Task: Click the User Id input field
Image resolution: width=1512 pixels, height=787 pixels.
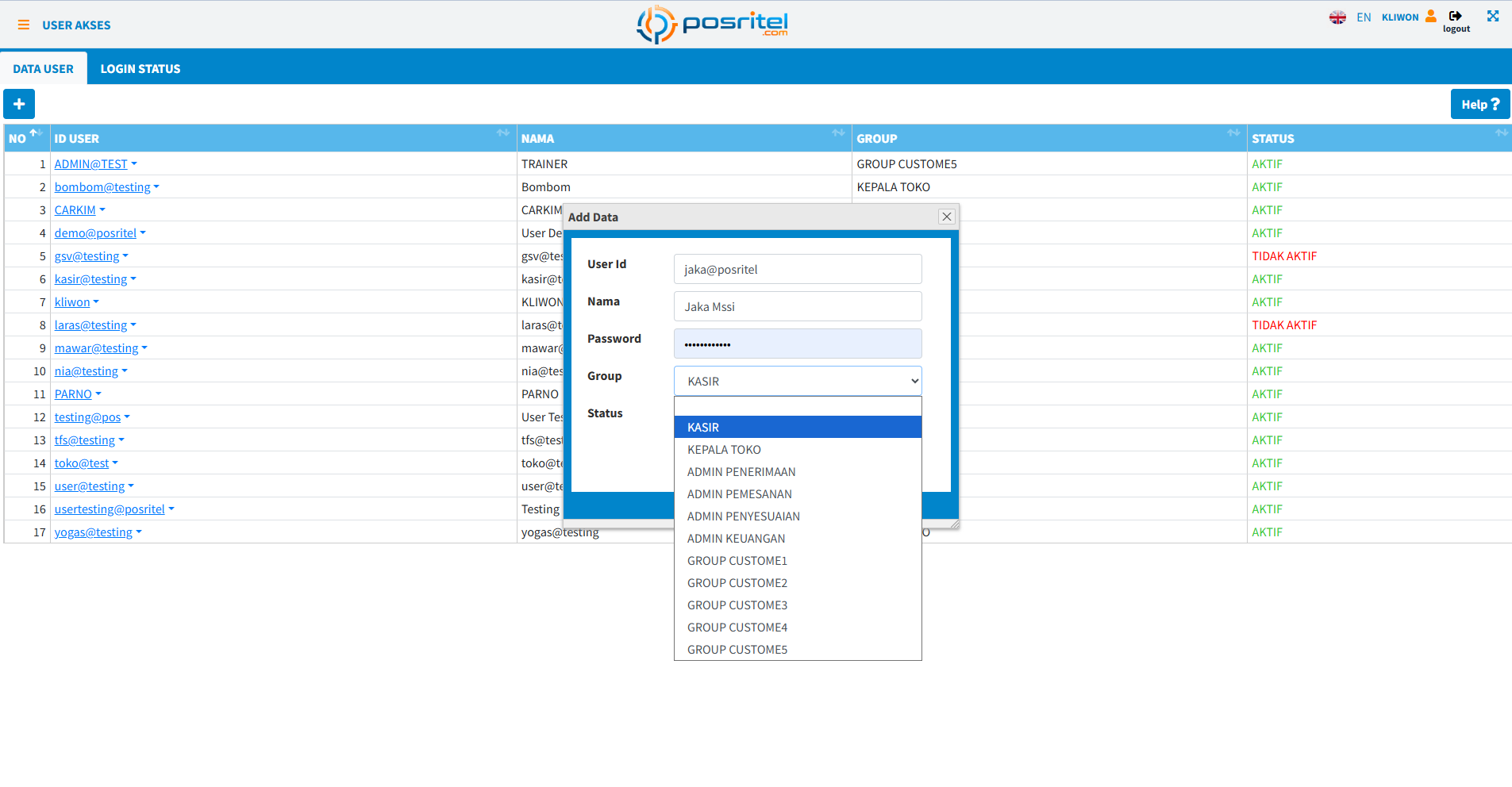Action: 798,269
